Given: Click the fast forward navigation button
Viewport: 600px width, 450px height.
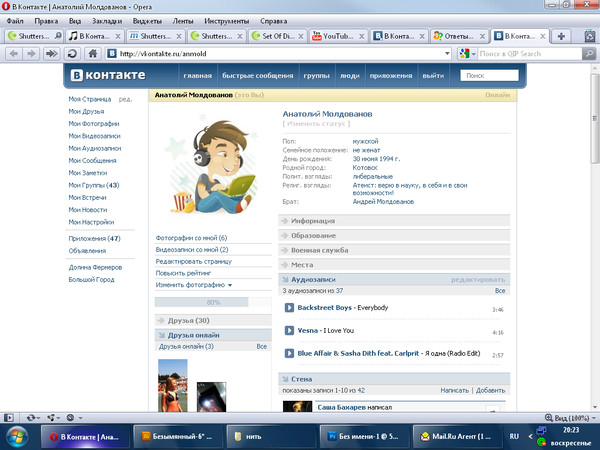Looking at the screenshot, I should point(52,54).
